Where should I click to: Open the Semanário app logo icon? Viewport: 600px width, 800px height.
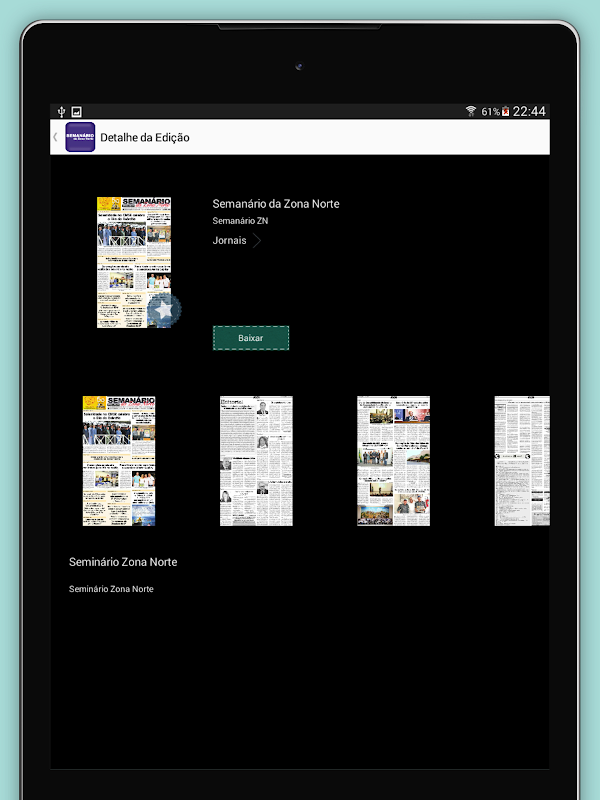(x=80, y=137)
